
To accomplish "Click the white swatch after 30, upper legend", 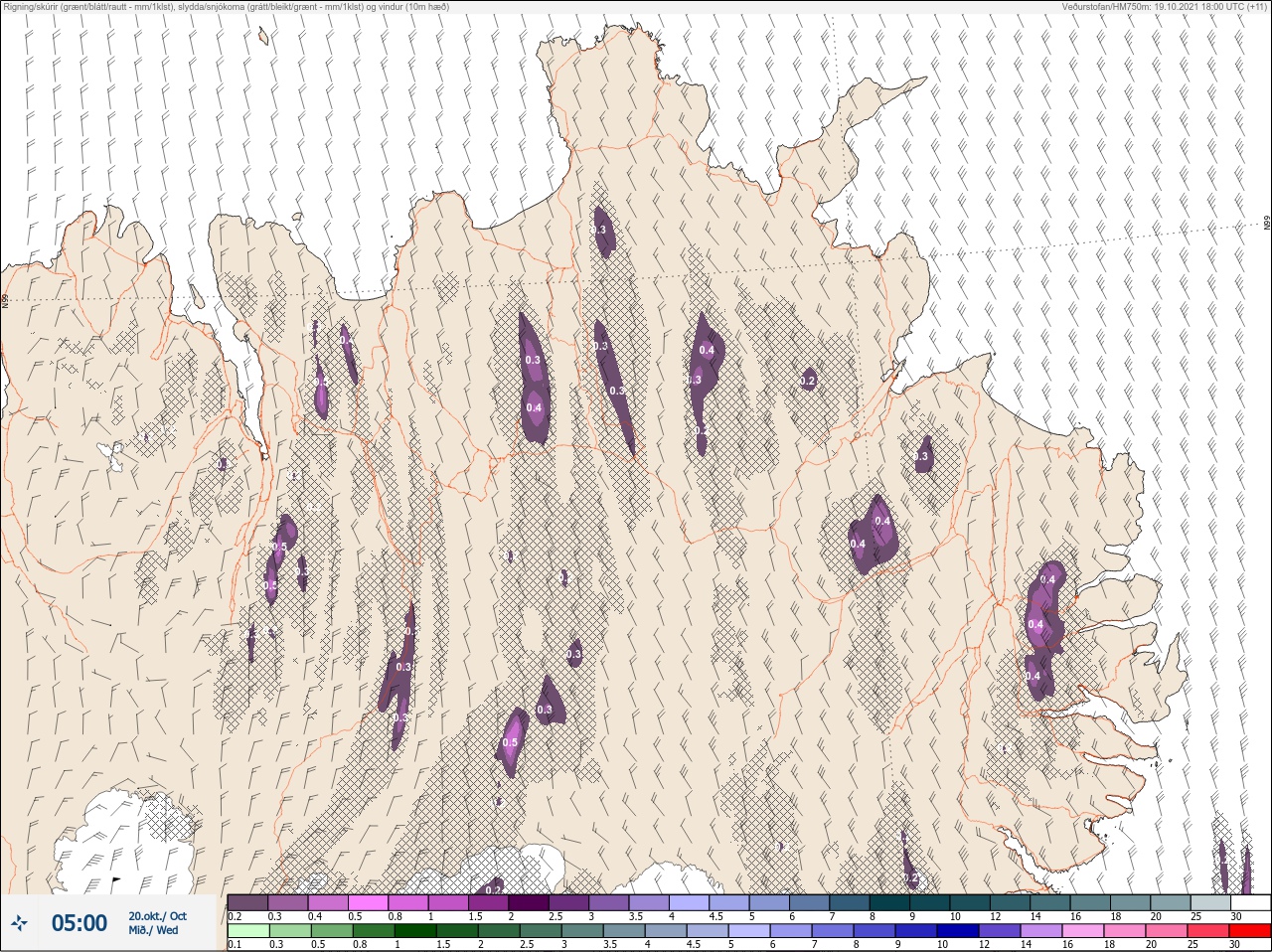I will pos(1250,903).
